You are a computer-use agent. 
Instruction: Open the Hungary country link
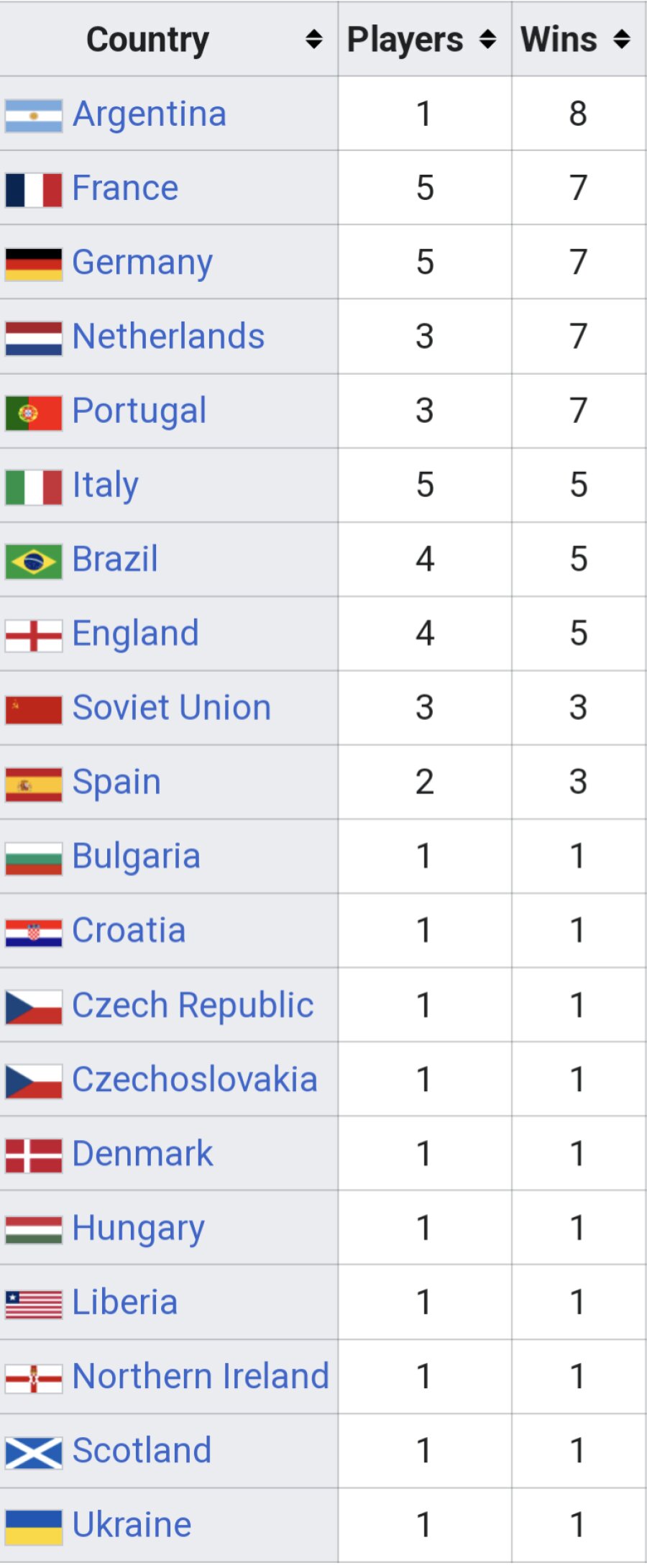click(138, 1229)
